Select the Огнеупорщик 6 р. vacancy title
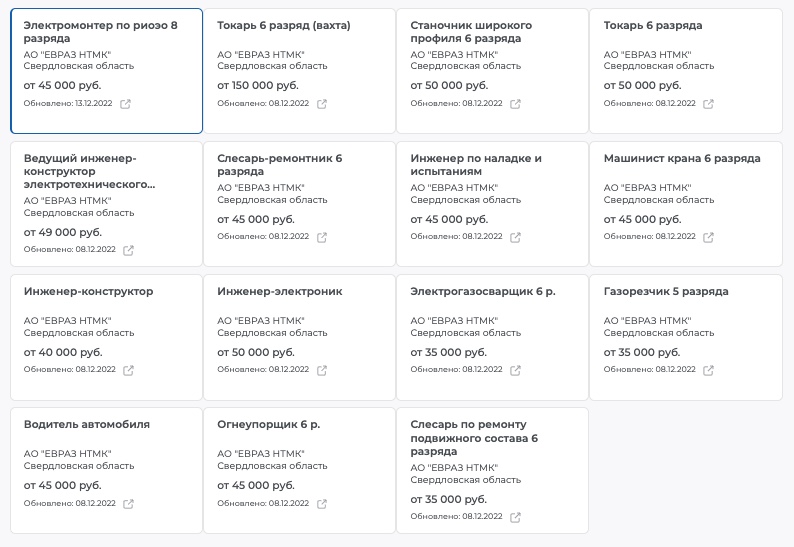794x547 pixels. tap(268, 424)
